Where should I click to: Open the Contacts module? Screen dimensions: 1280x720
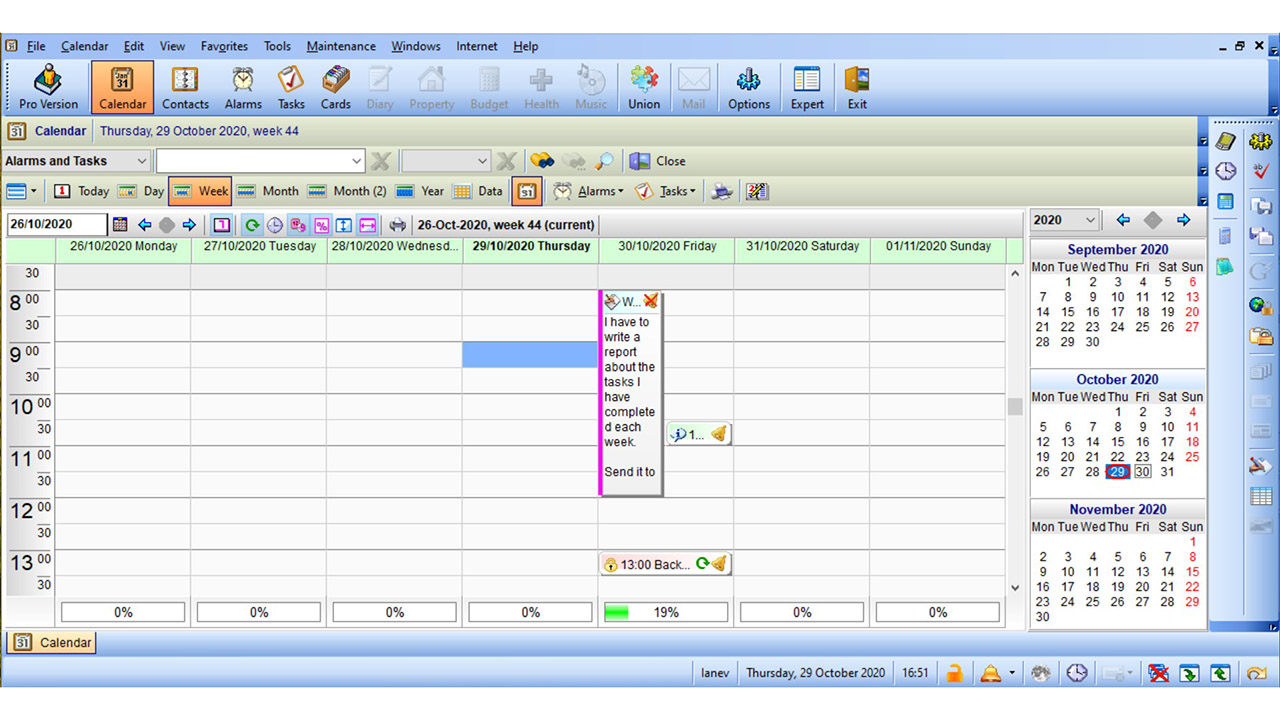(184, 87)
